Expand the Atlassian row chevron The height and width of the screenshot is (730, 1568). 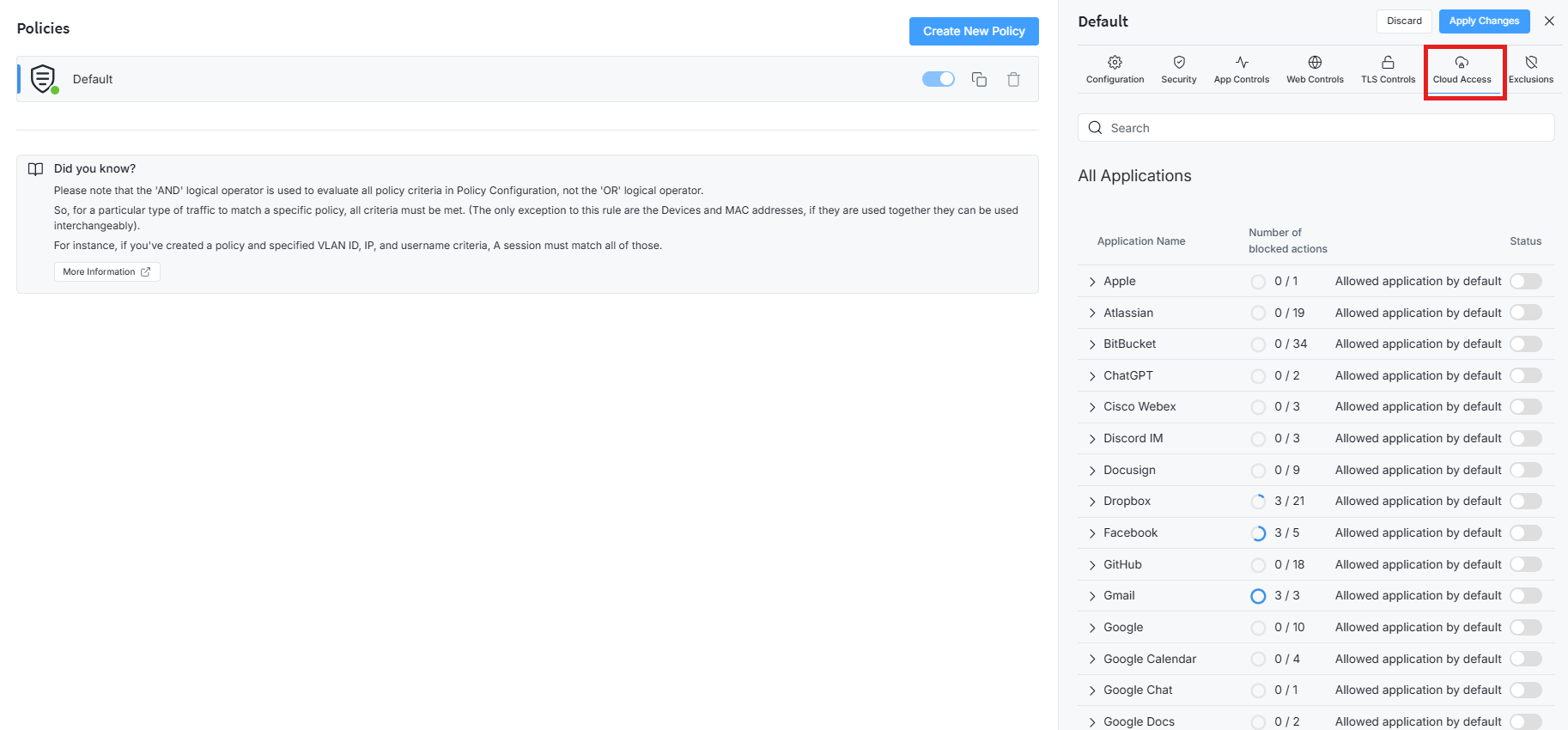pos(1092,313)
